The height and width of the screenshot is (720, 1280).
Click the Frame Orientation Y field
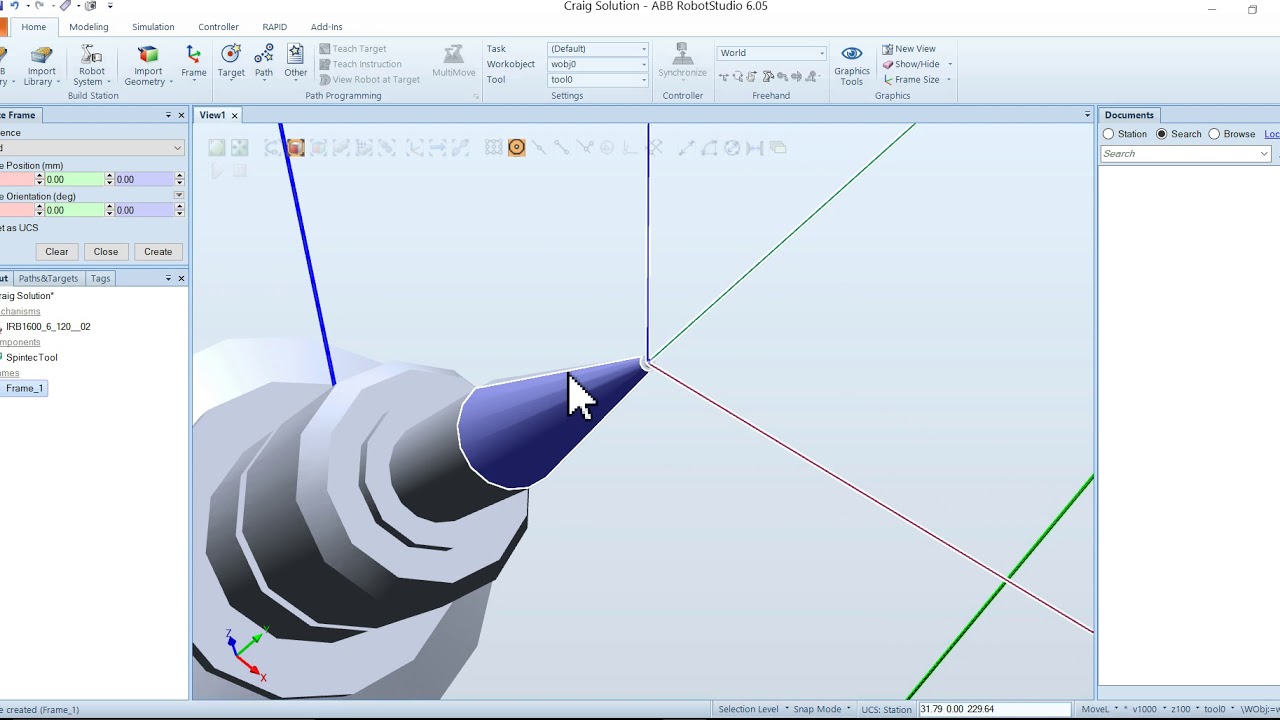click(74, 210)
